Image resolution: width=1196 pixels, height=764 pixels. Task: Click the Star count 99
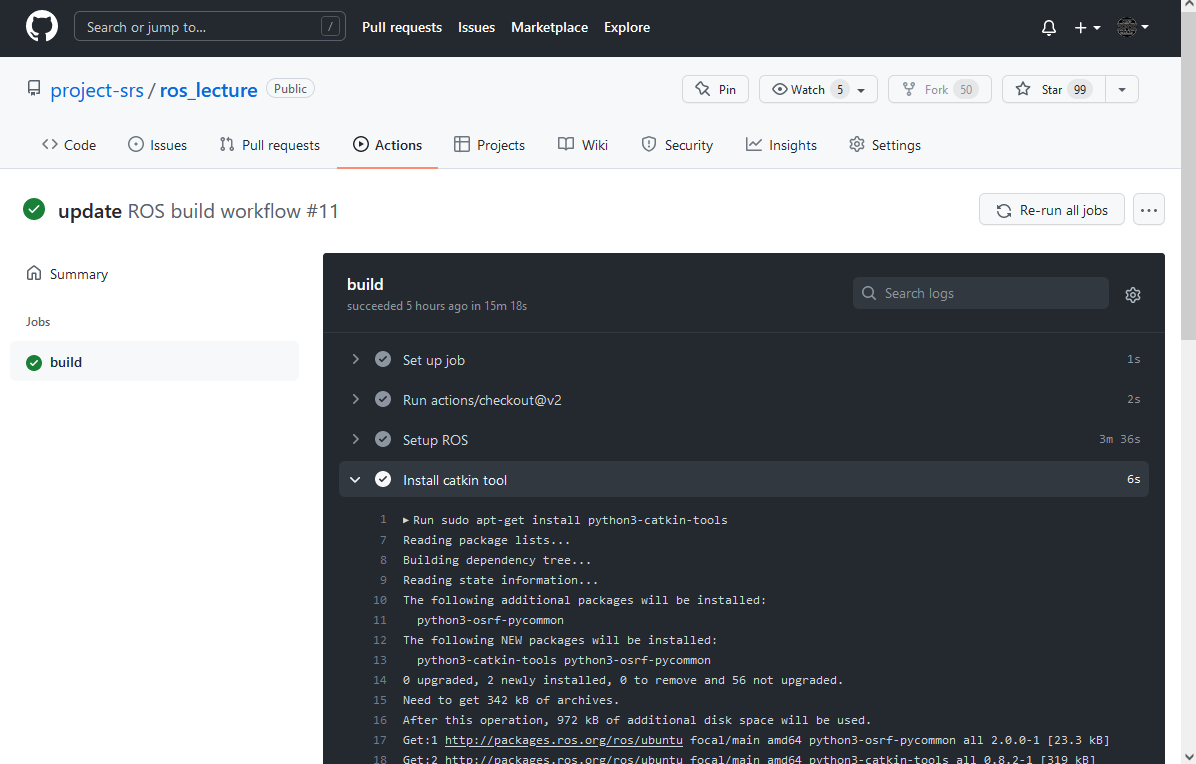pos(1080,89)
